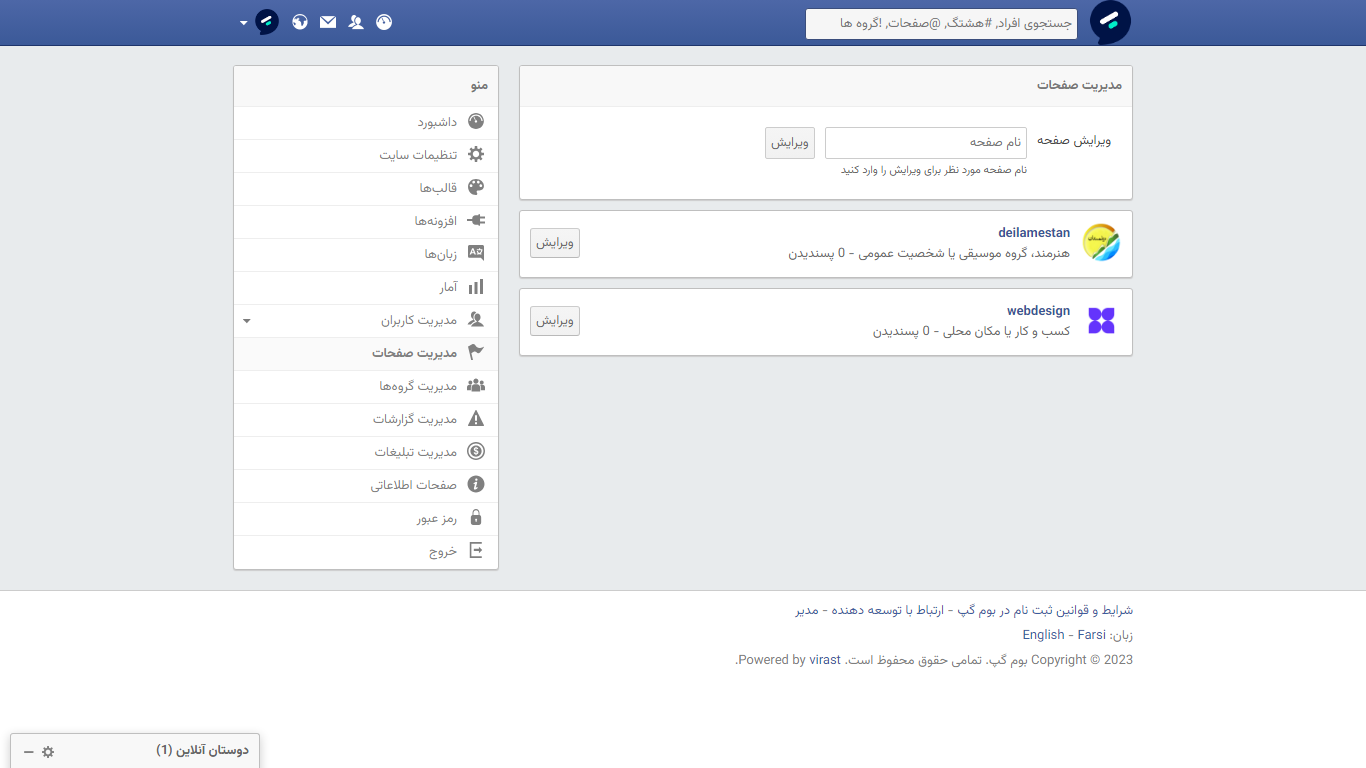Open the virast footer link
The image size is (1366, 768).
(x=825, y=660)
